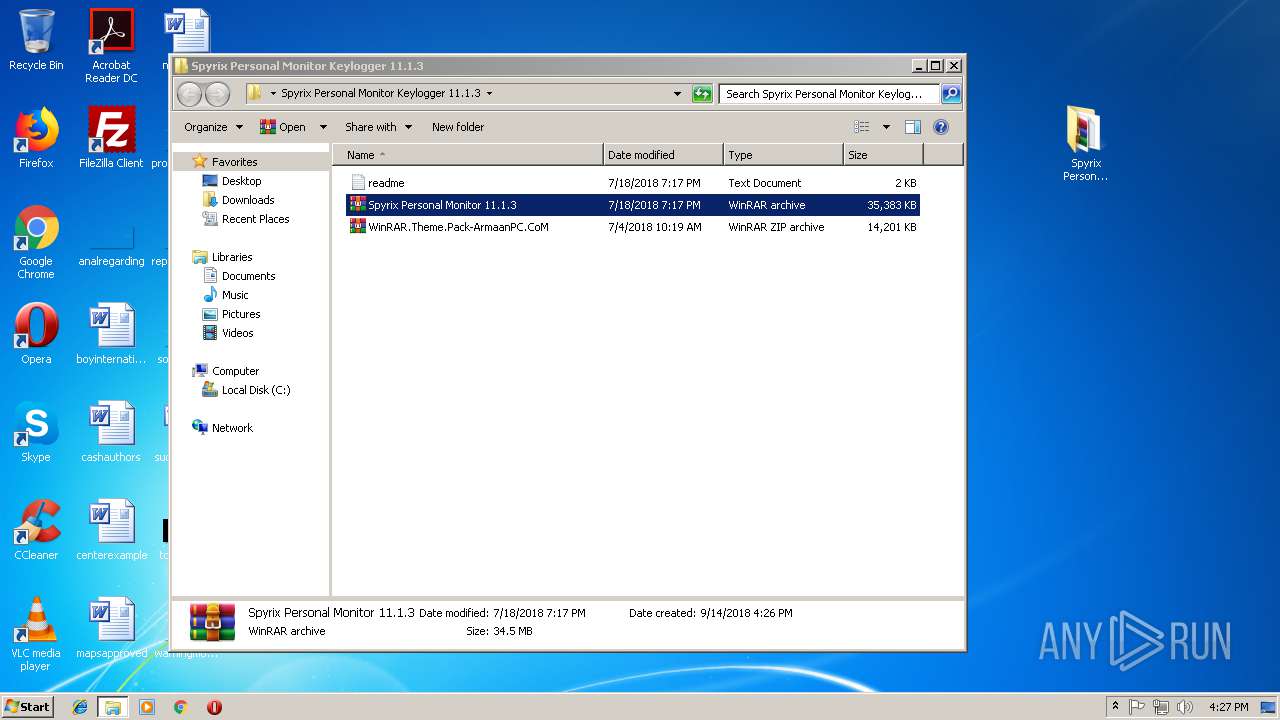
Task: Click Opera icon in the taskbar
Action: click(x=214, y=707)
